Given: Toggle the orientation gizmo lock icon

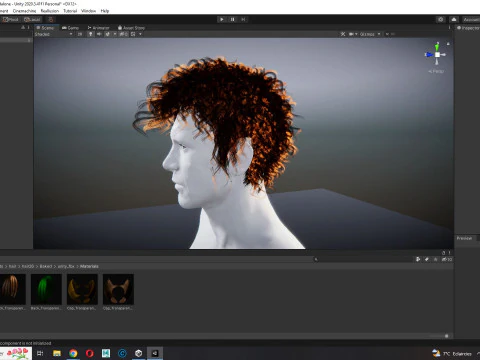Looking at the screenshot, I should (x=448, y=44).
